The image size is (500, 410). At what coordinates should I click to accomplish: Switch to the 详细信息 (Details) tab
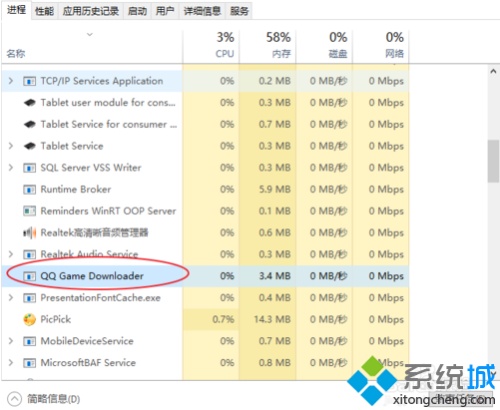click(202, 11)
